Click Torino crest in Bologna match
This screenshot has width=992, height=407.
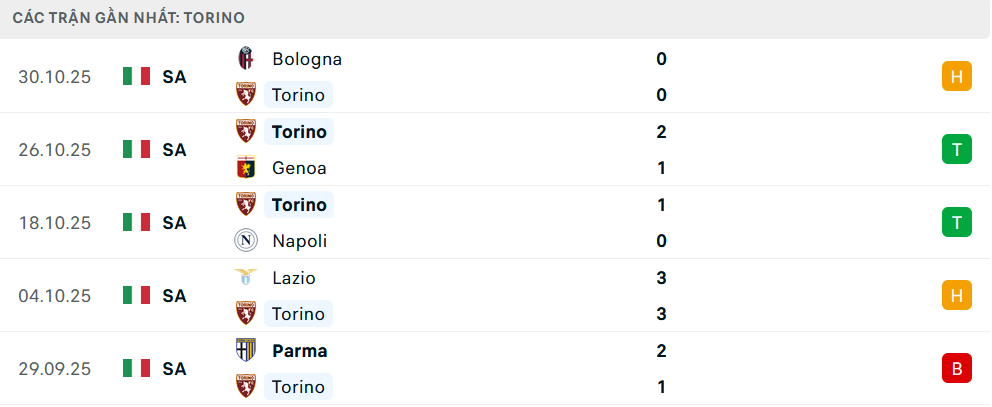[x=245, y=95]
